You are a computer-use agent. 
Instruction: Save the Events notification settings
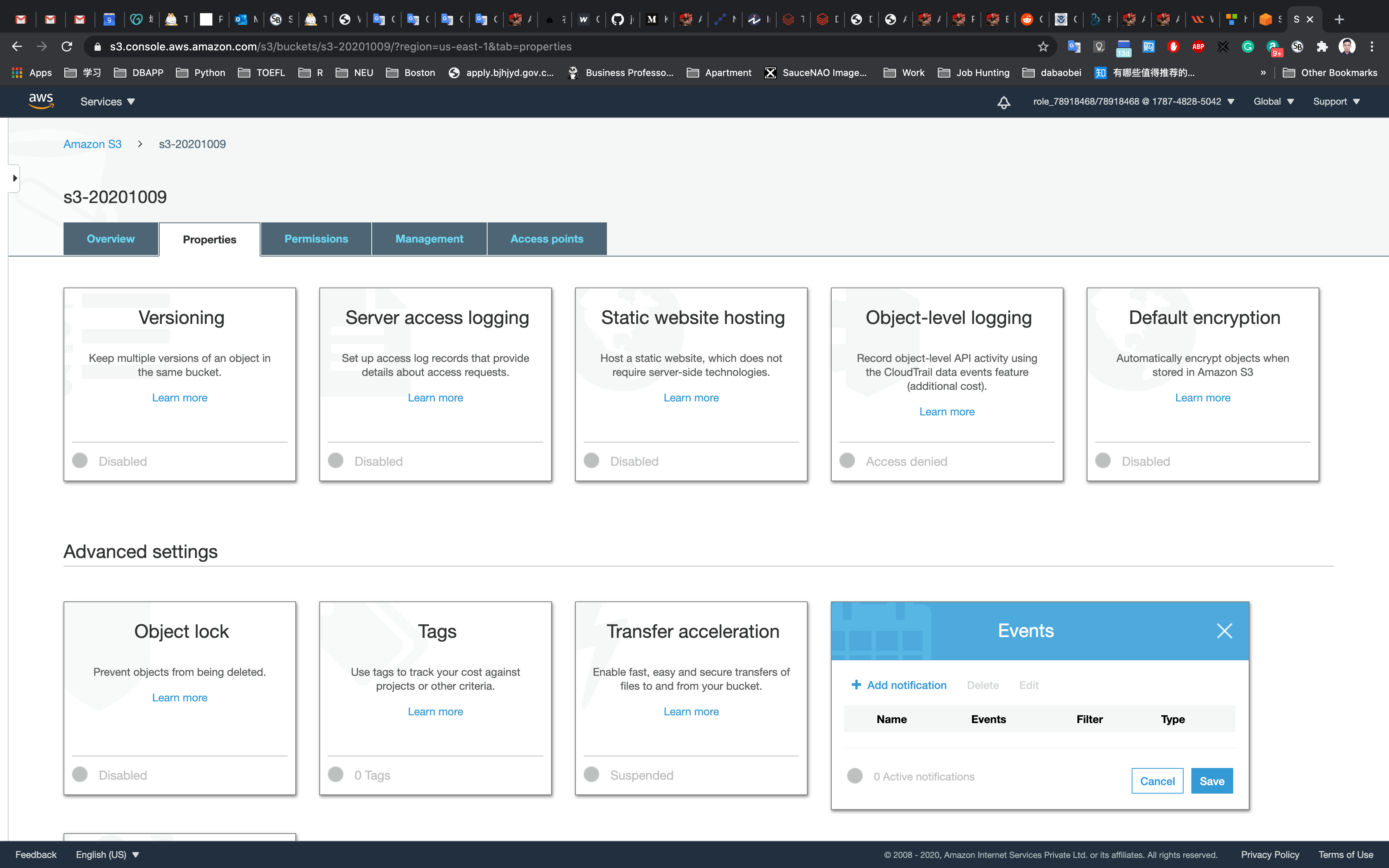click(1211, 781)
